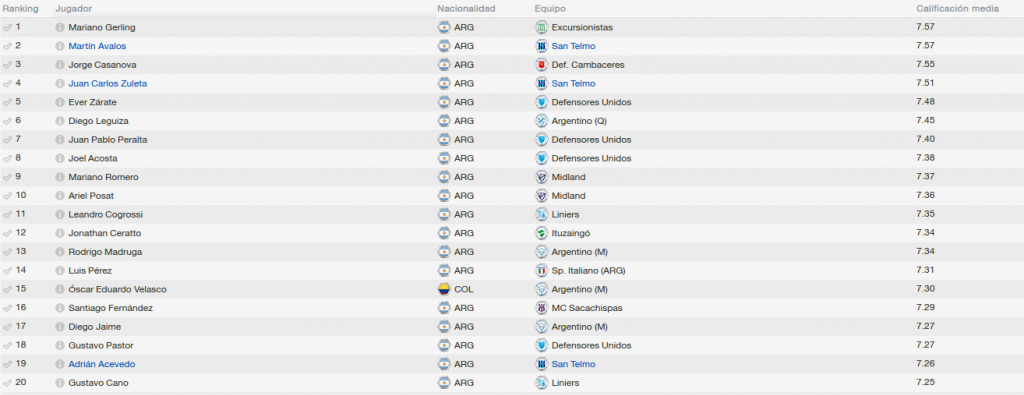Sort by Jugador column header
The height and width of the screenshot is (395, 1024).
click(73, 9)
